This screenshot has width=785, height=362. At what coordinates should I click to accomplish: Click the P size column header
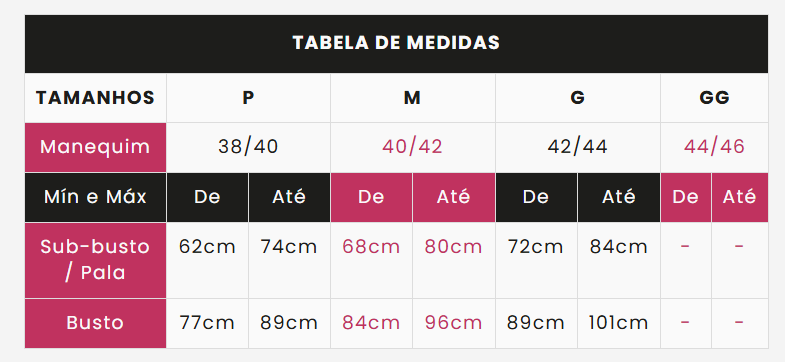[x=248, y=98]
